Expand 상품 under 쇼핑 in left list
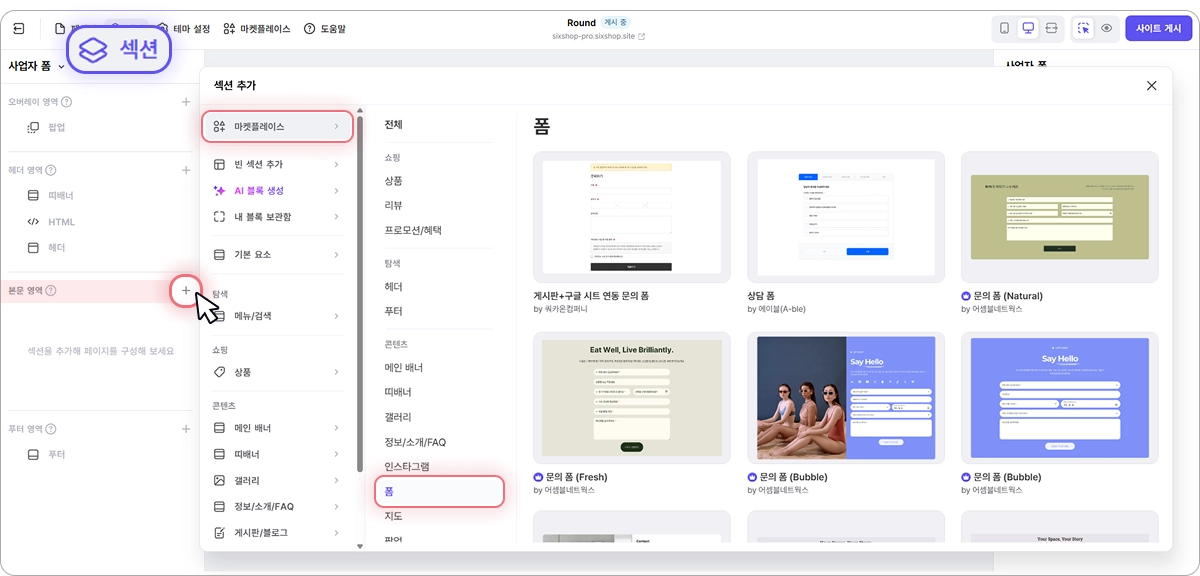 click(x=277, y=372)
